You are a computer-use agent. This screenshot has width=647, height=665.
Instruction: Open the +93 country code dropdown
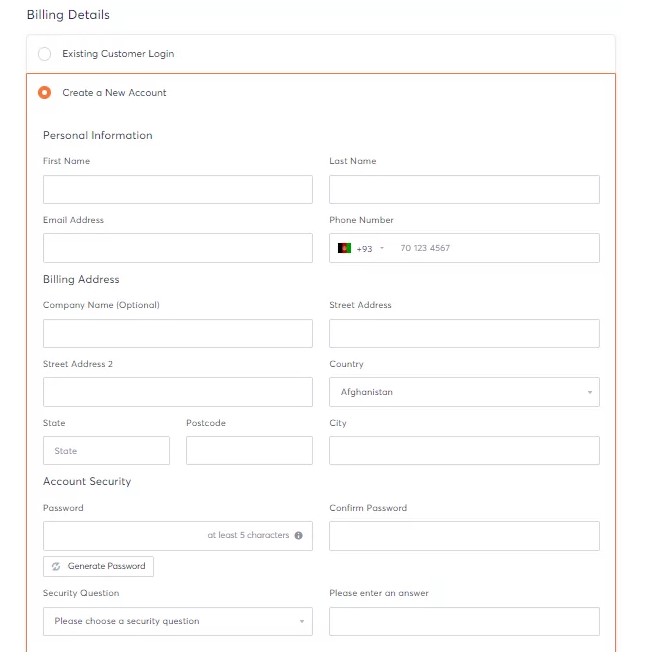point(370,249)
